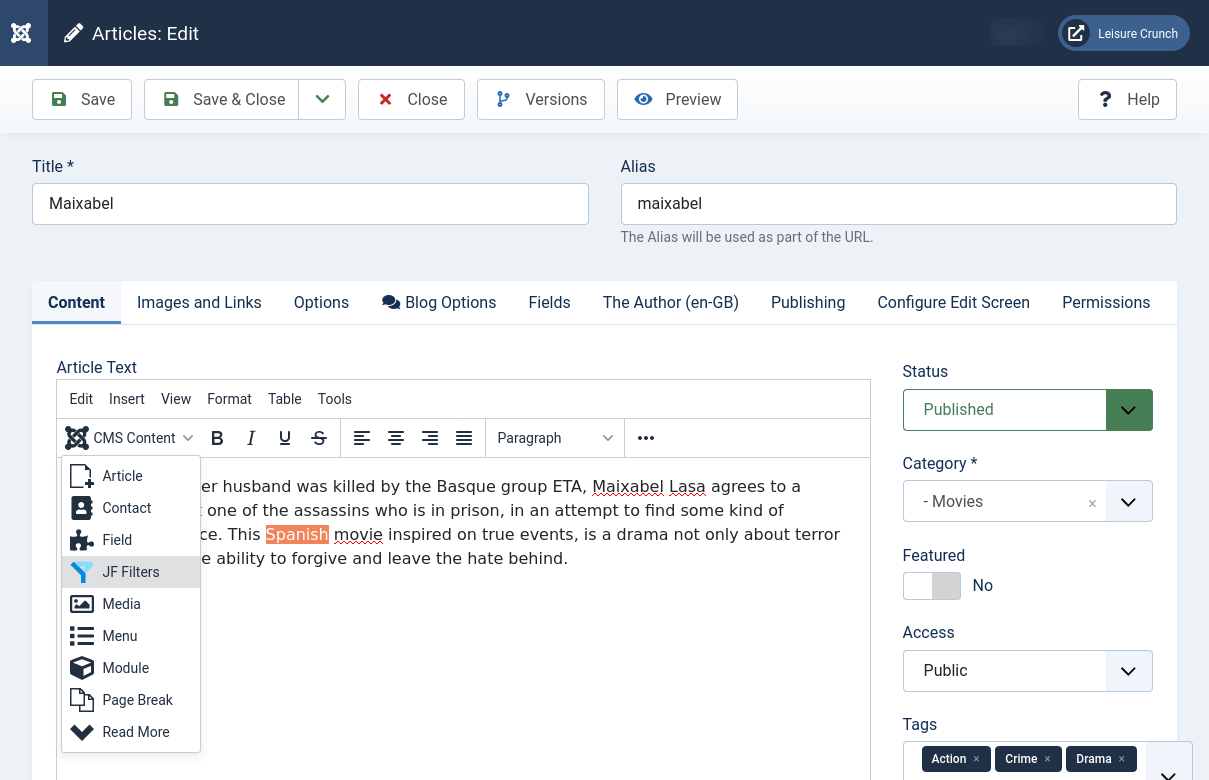Select the Content tab
Screen dimensions: 1209x780
(x=76, y=302)
